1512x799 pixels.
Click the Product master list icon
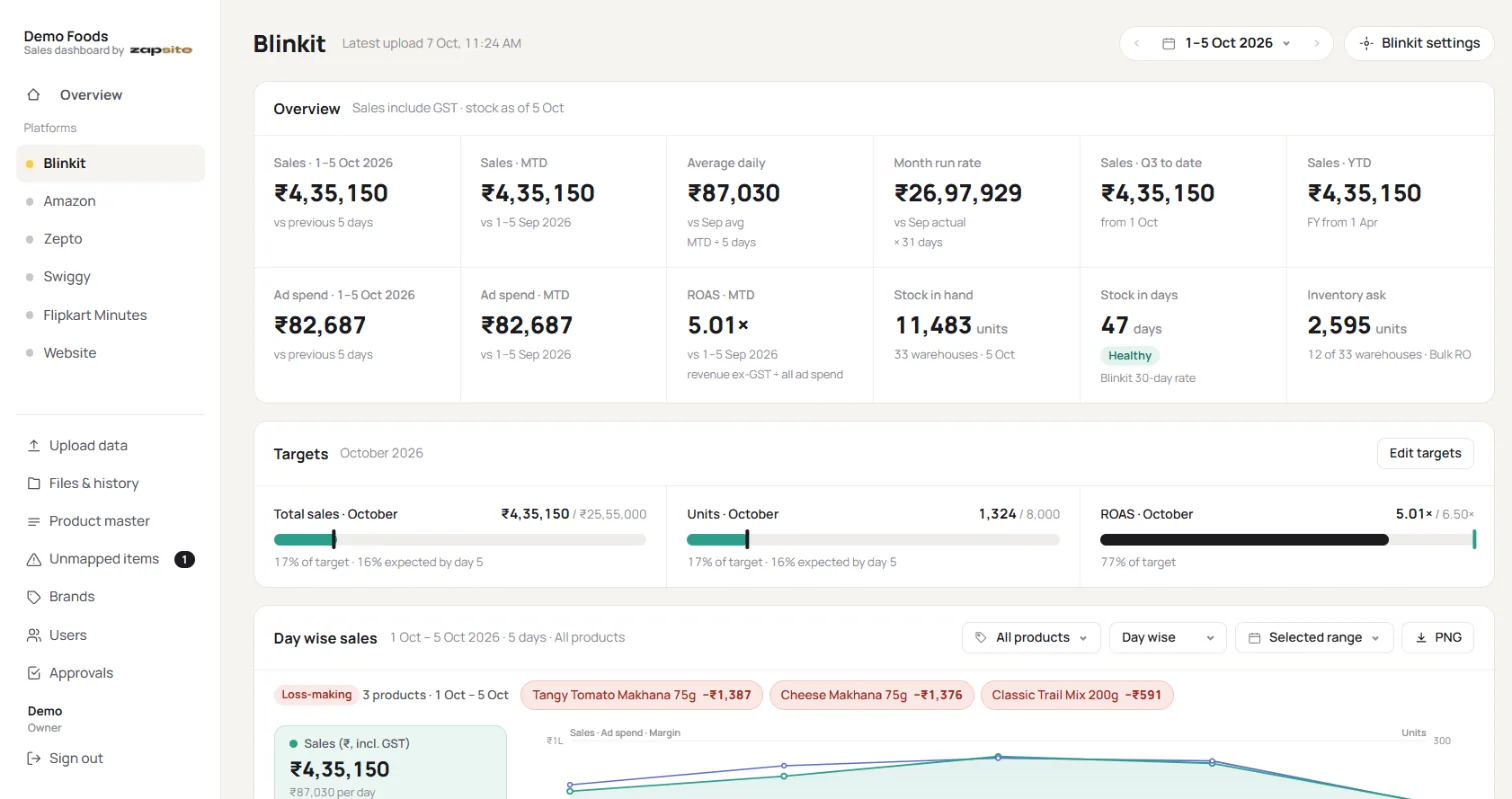(34, 522)
